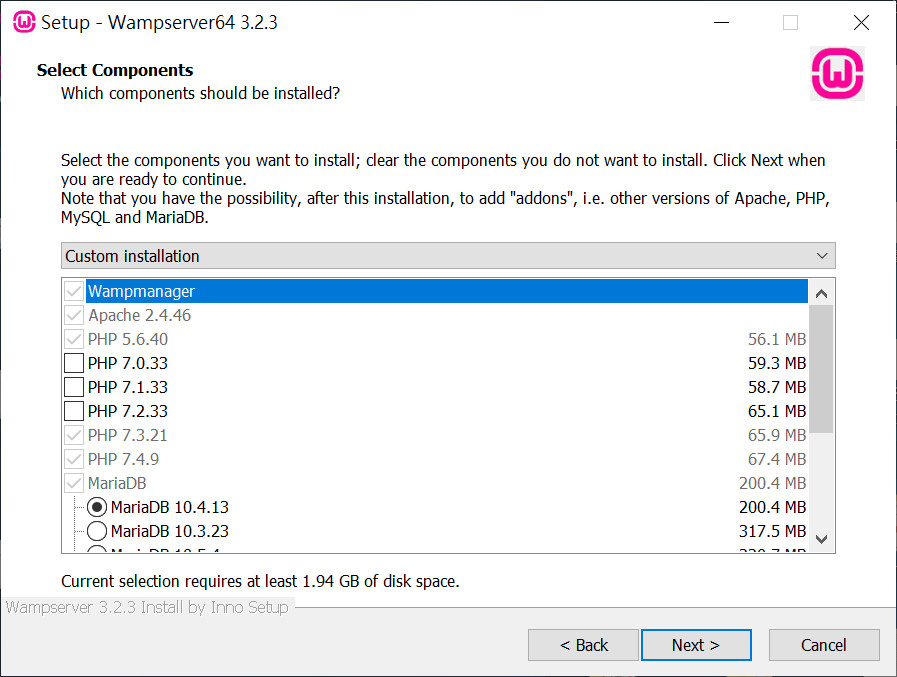This screenshot has width=897, height=677.
Task: Click the PHP 7.4.9 label
Action: point(123,460)
